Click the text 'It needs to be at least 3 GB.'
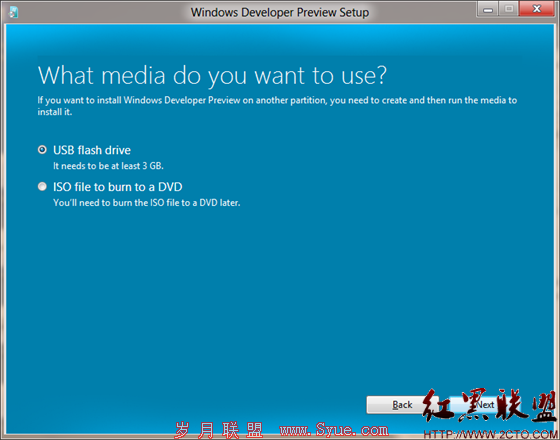The width and height of the screenshot is (560, 440). click(x=108, y=166)
